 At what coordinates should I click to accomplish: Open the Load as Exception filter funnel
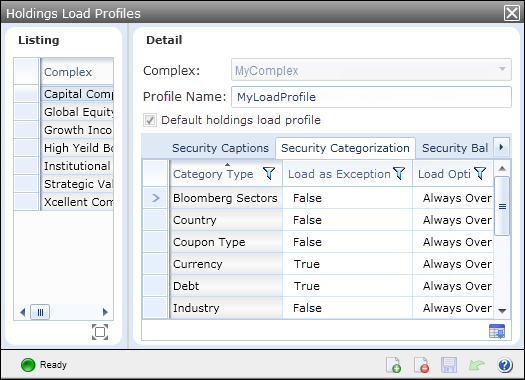click(x=399, y=173)
